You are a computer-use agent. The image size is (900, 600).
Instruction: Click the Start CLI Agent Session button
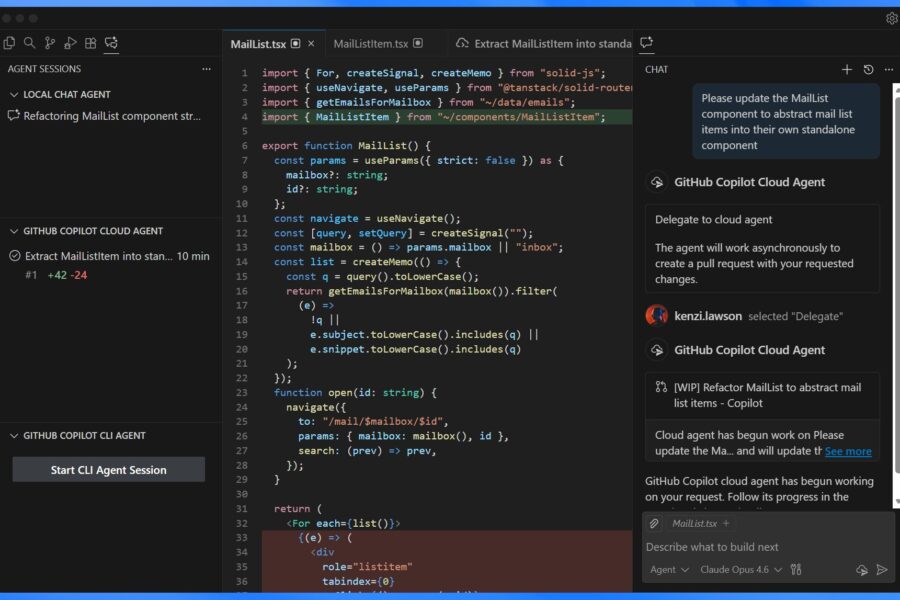click(x=108, y=469)
